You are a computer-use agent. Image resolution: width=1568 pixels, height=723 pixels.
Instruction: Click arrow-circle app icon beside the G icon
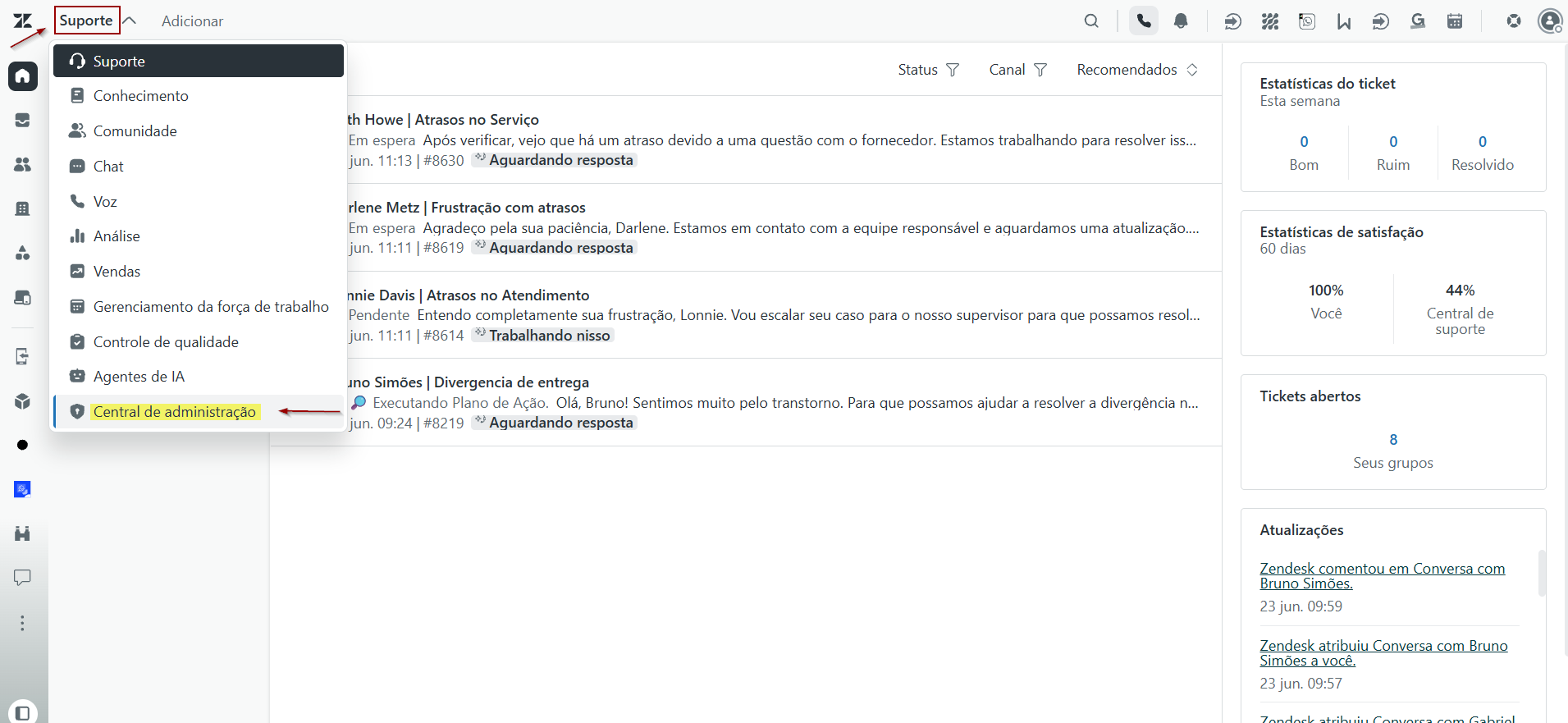point(1381,21)
